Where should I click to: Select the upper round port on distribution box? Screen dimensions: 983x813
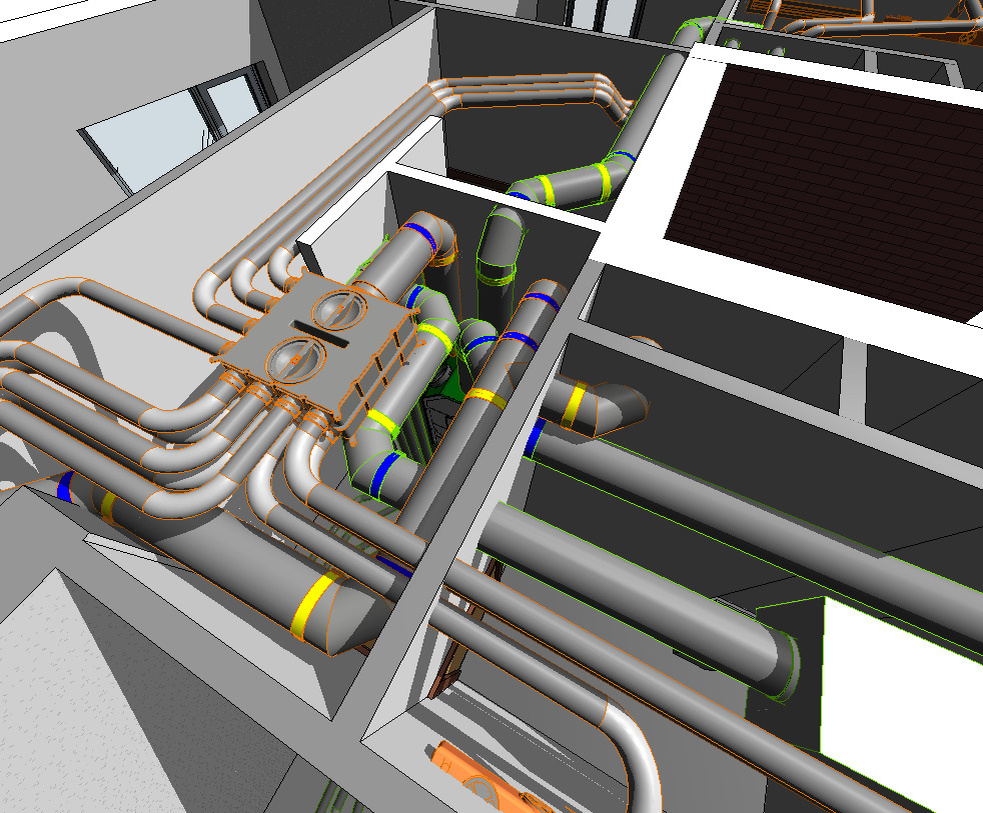[x=339, y=309]
